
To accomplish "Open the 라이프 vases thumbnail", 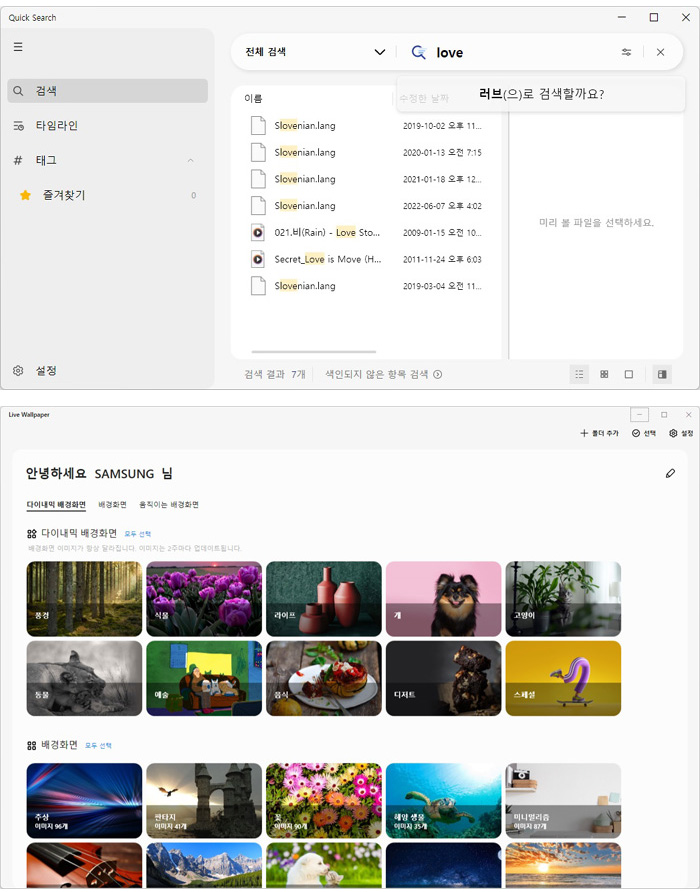I will point(324,598).
